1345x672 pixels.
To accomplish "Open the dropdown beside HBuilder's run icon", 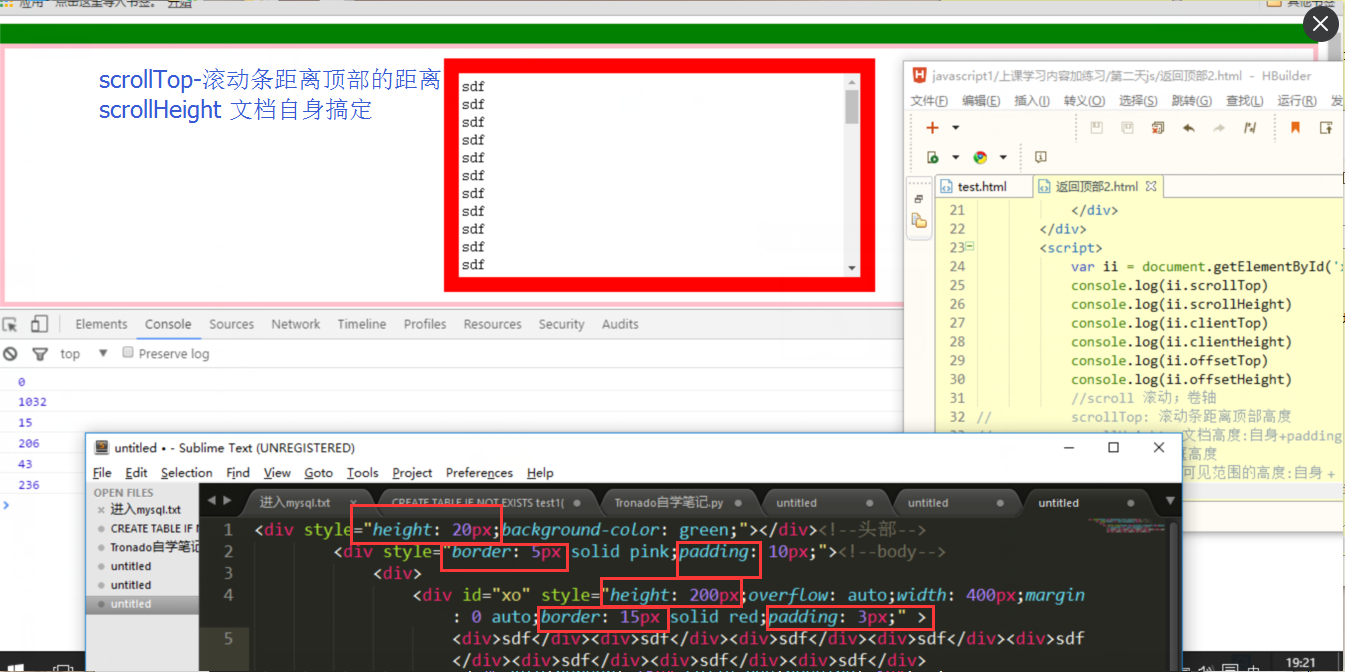I will tap(956, 157).
